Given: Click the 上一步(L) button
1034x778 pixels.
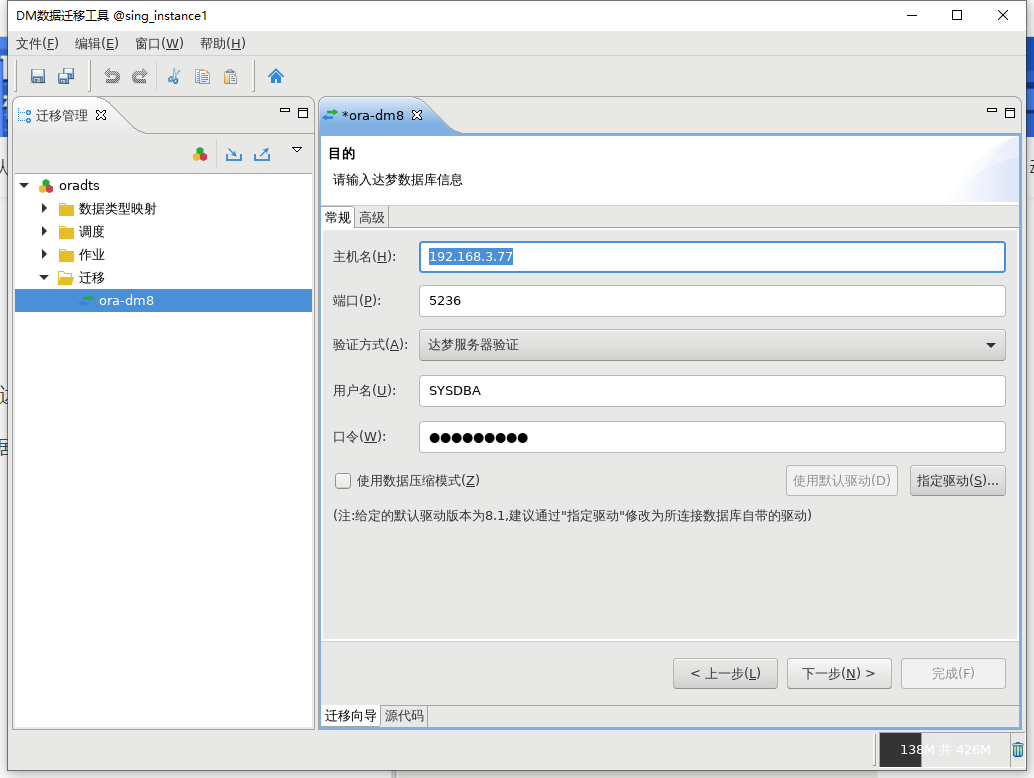Looking at the screenshot, I should click(725, 673).
